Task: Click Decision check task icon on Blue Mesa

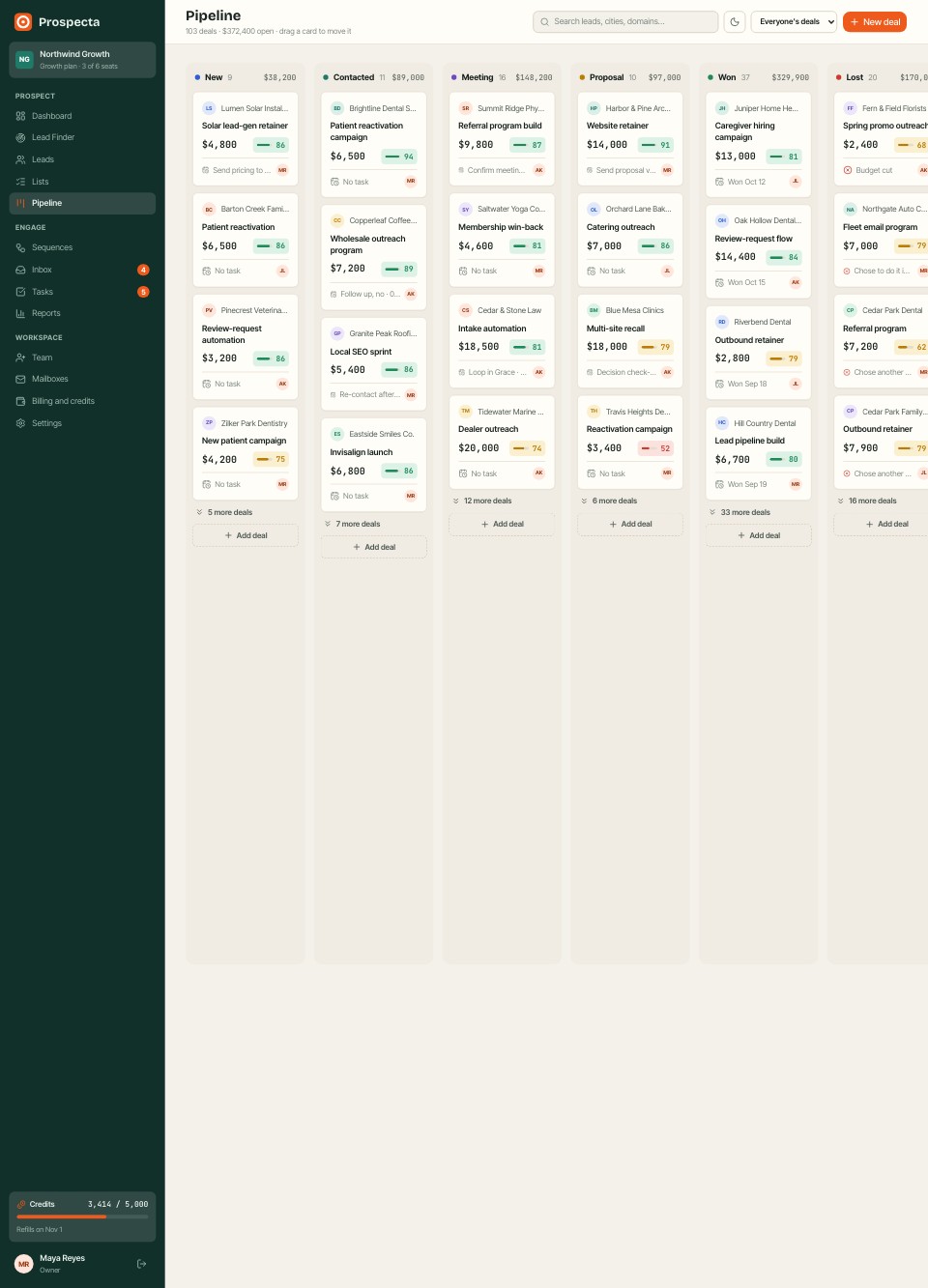Action: (x=590, y=372)
